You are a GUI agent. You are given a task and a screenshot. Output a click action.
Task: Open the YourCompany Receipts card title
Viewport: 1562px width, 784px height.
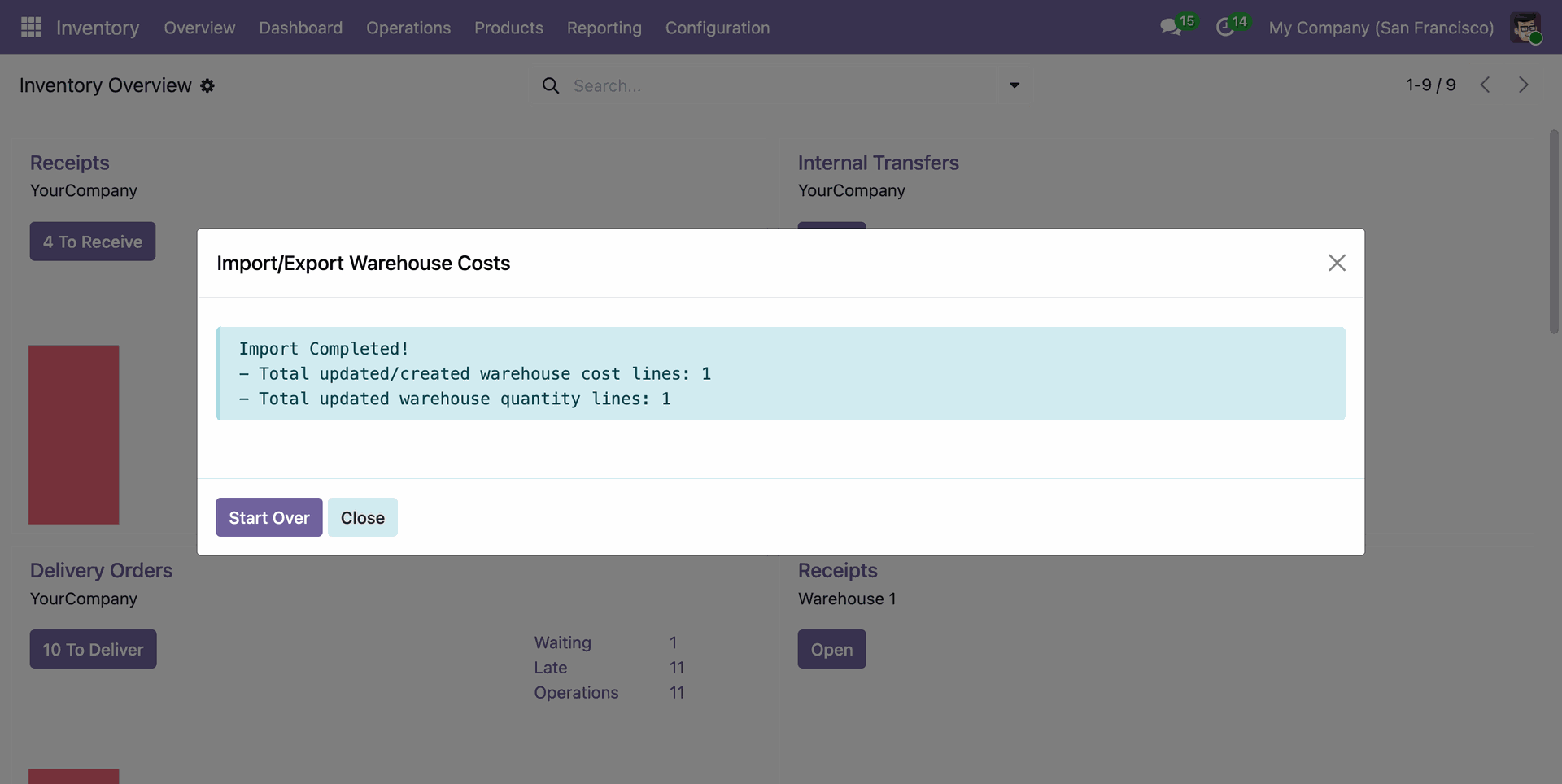coord(70,163)
